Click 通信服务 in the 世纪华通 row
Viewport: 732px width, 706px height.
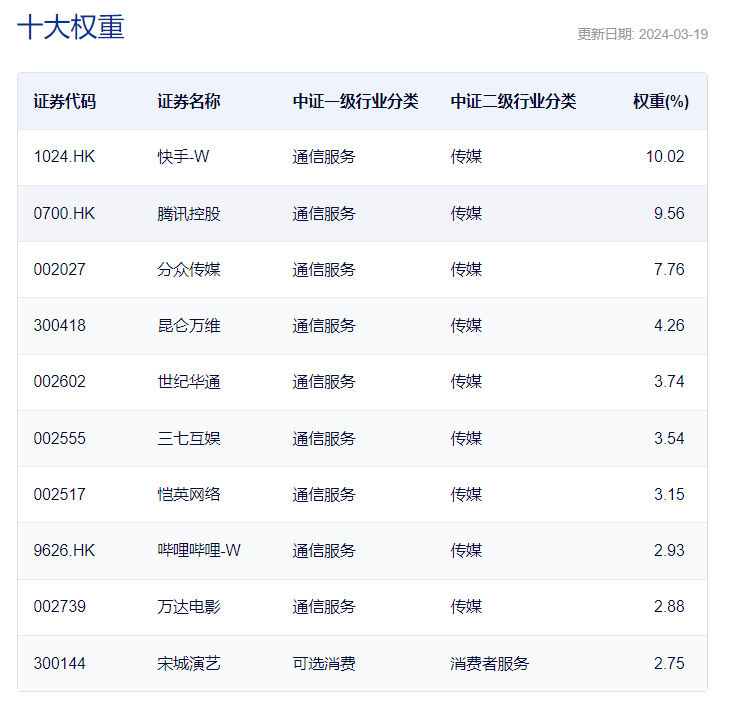click(x=324, y=381)
